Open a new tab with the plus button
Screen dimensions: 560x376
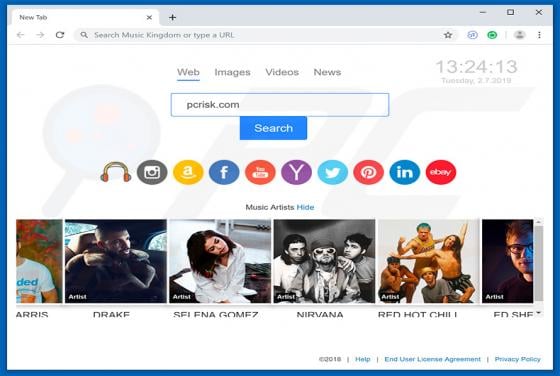click(172, 17)
